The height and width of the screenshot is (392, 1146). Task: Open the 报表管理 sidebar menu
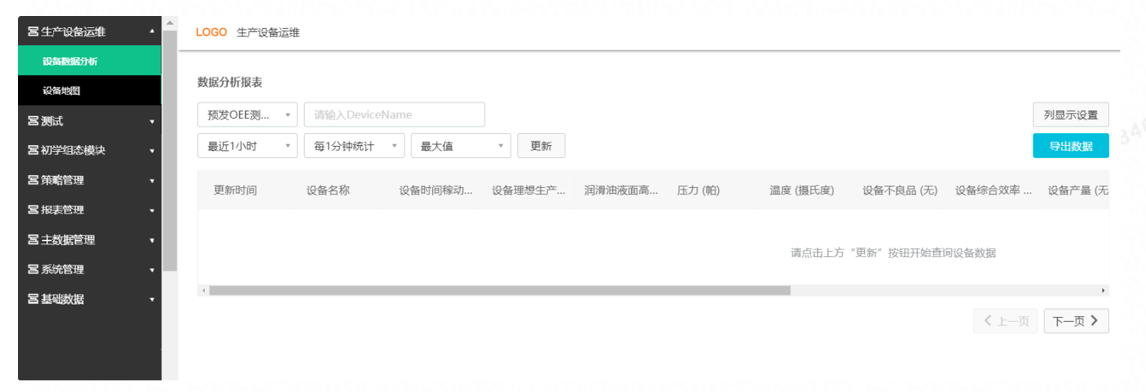pyautogui.click(x=89, y=210)
